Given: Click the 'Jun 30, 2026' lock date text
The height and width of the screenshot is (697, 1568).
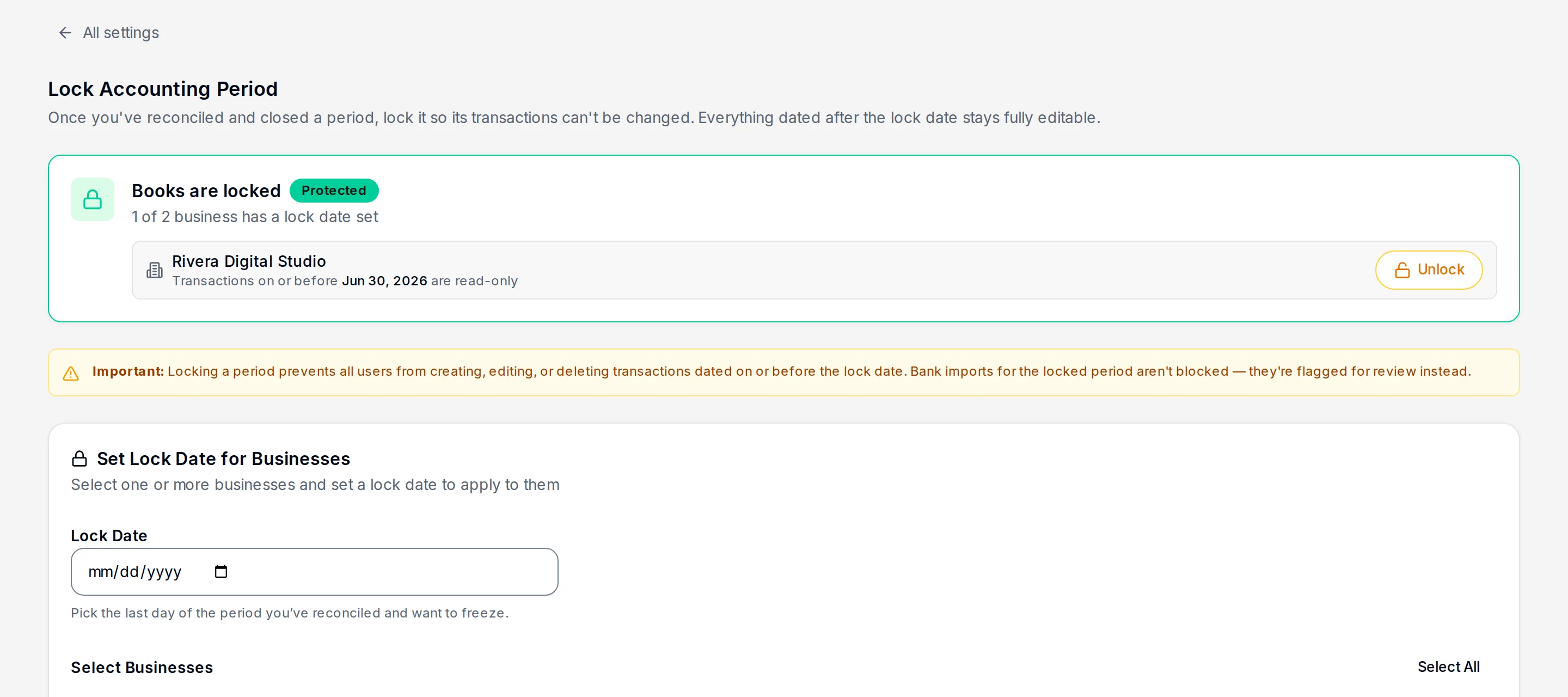Looking at the screenshot, I should [x=385, y=280].
